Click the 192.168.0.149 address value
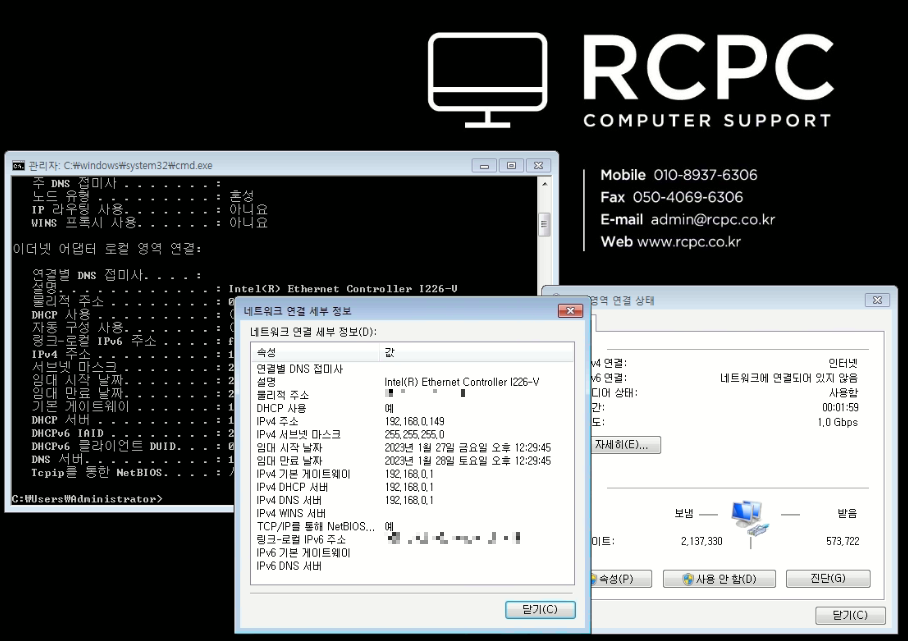Screen dimensions: 908x641 coord(415,422)
